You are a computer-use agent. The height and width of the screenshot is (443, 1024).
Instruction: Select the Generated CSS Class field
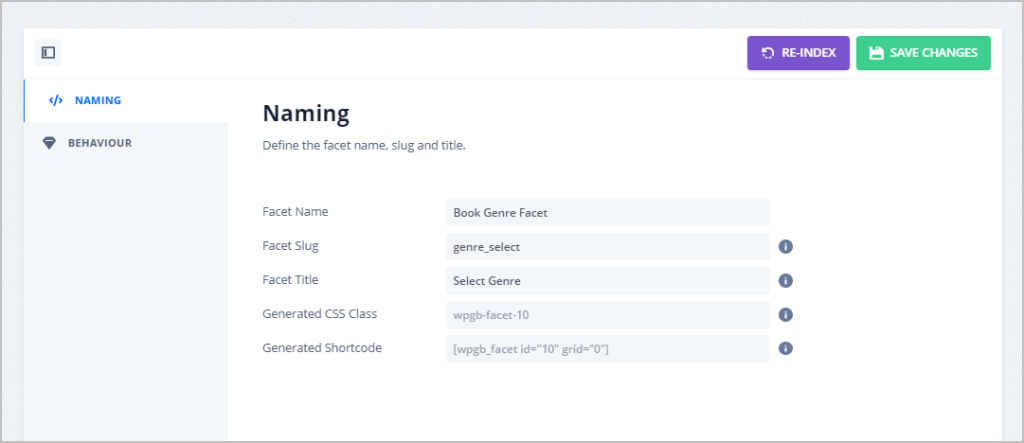(608, 315)
